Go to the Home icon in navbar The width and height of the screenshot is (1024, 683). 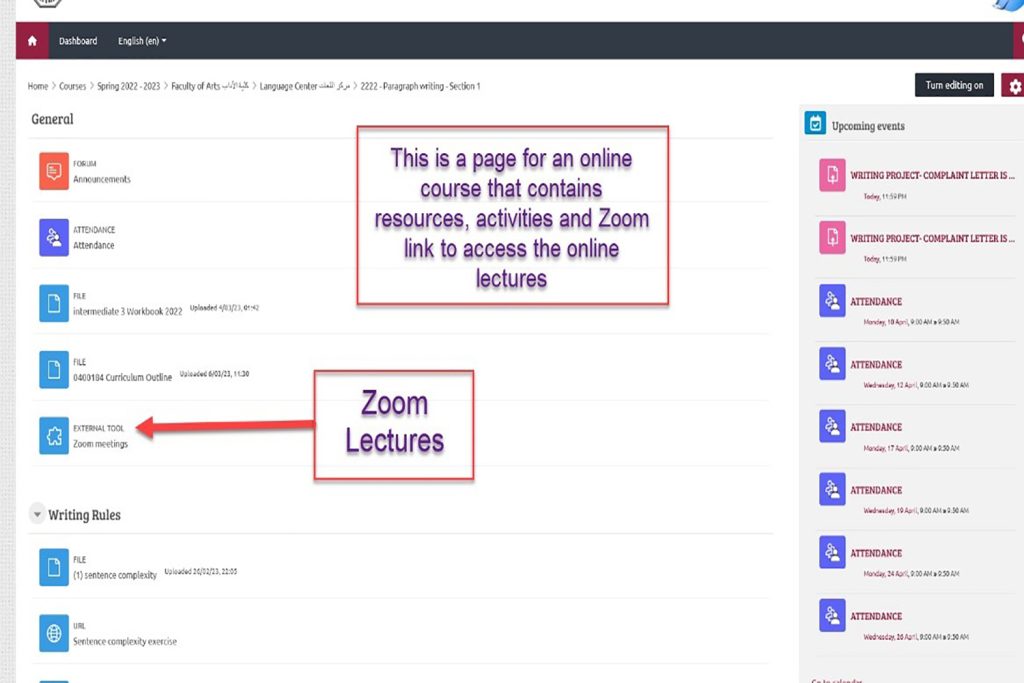(32, 40)
